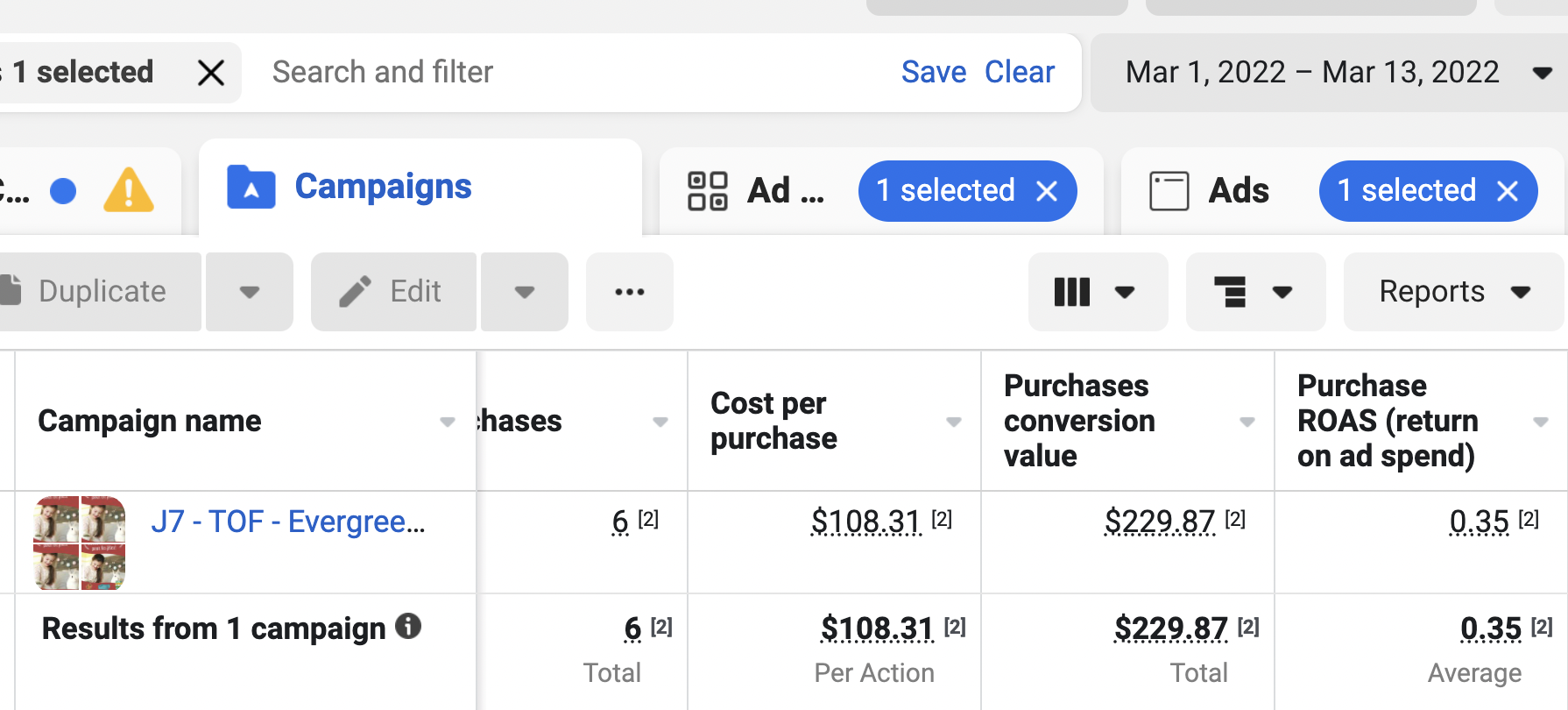Remove the 1 selected filter chip in search bar
This screenshot has width=1568, height=710.
pyautogui.click(x=211, y=73)
